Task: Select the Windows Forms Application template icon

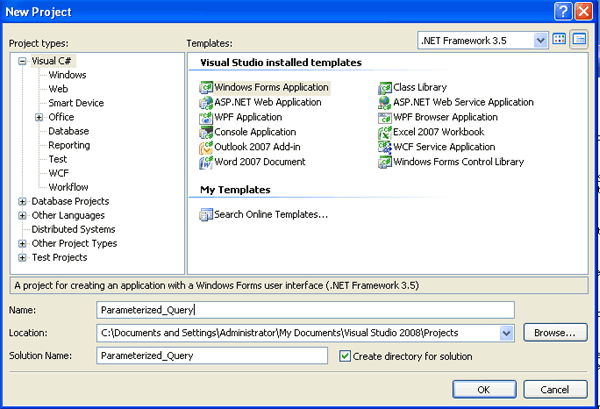Action: click(206, 88)
